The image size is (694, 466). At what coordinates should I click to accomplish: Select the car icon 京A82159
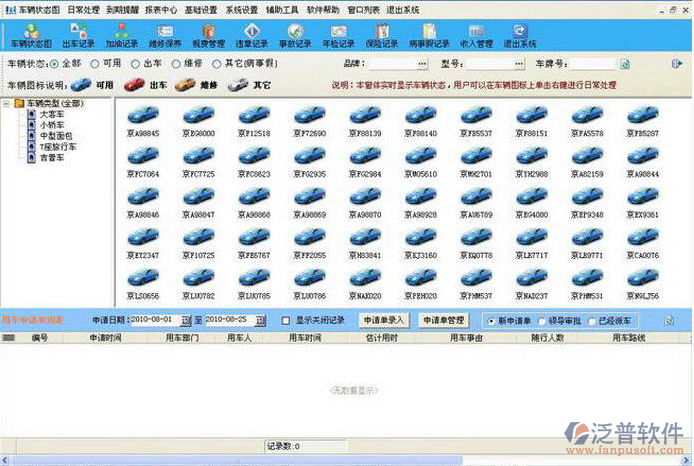[587, 162]
